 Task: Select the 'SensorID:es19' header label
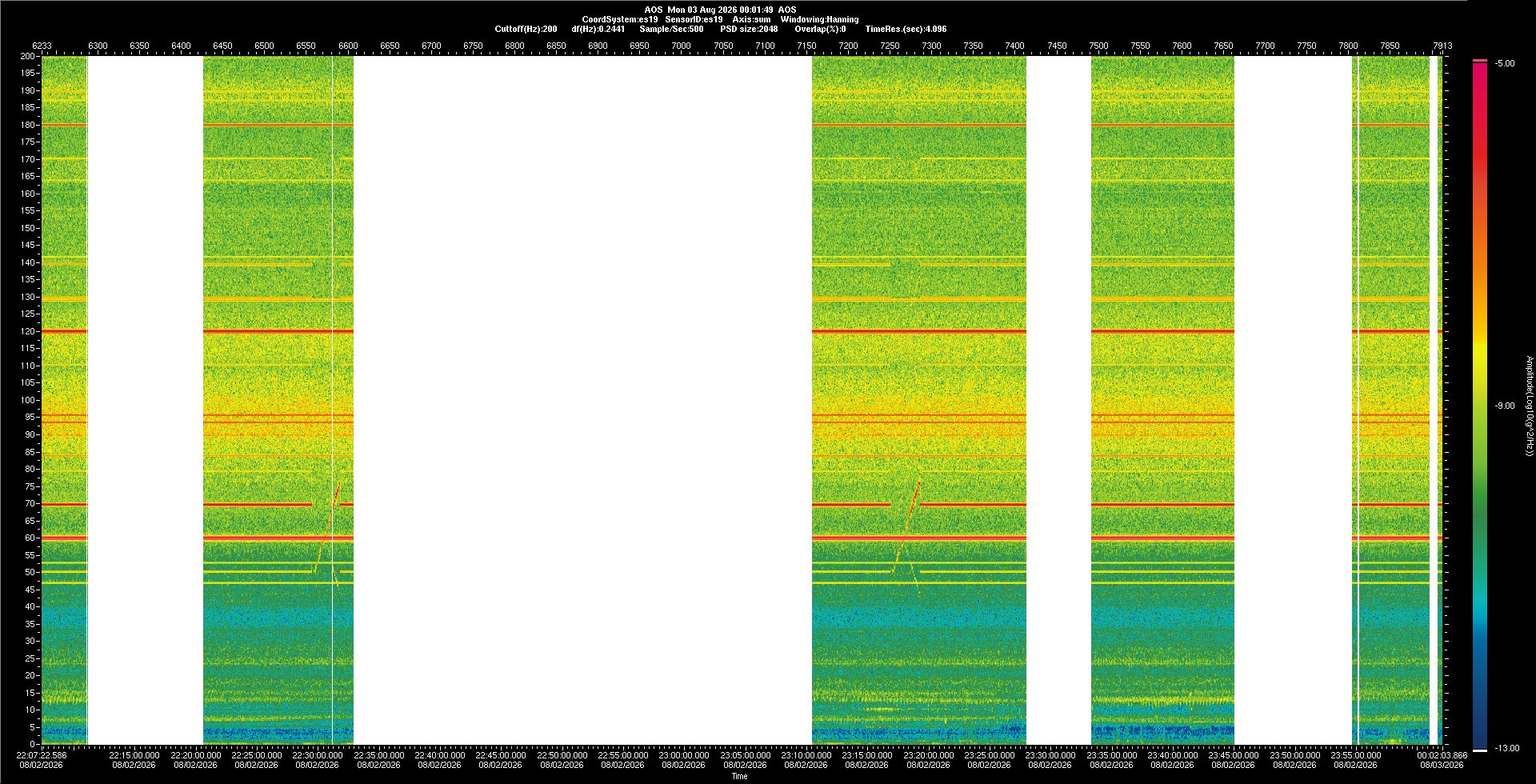coord(694,19)
